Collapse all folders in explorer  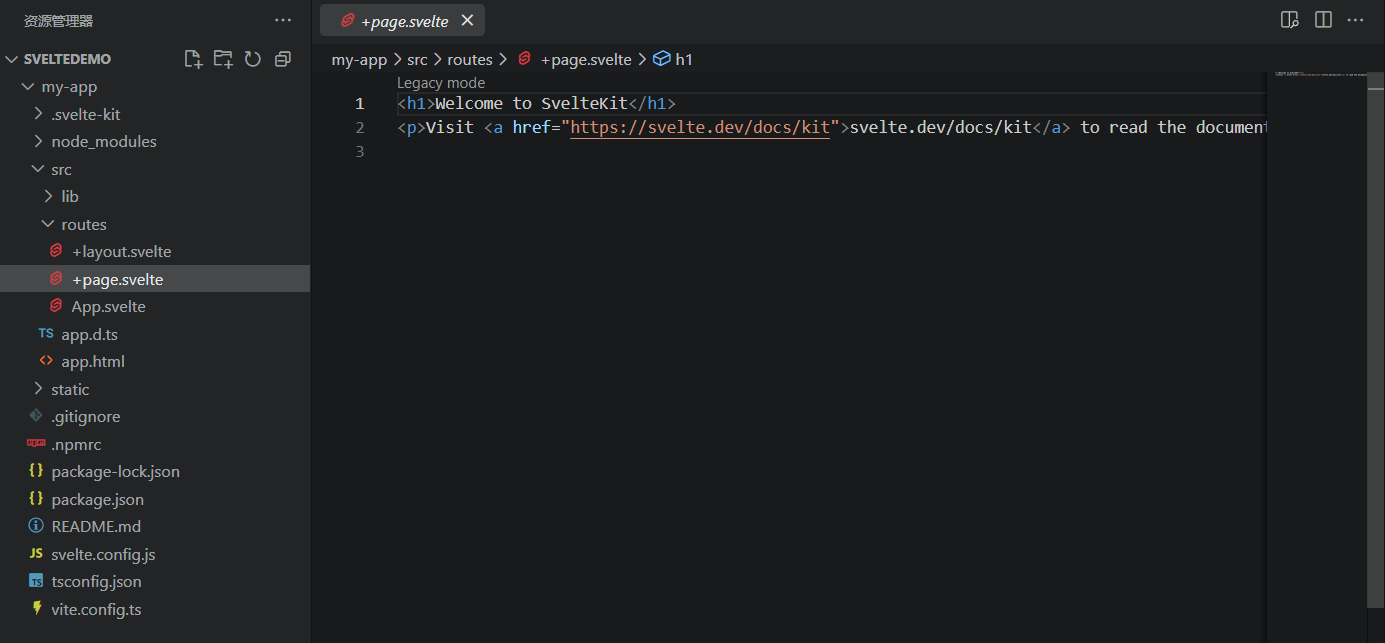pos(283,59)
